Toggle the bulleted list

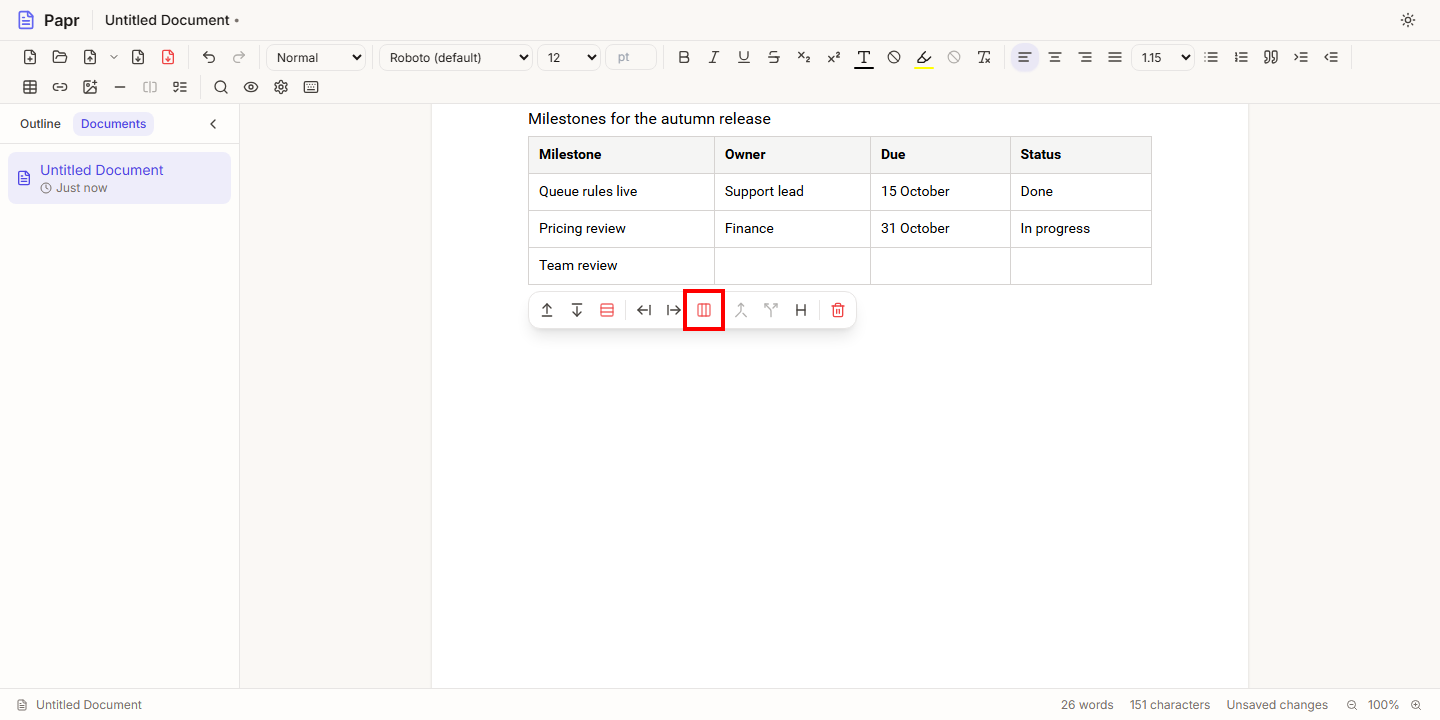1211,57
